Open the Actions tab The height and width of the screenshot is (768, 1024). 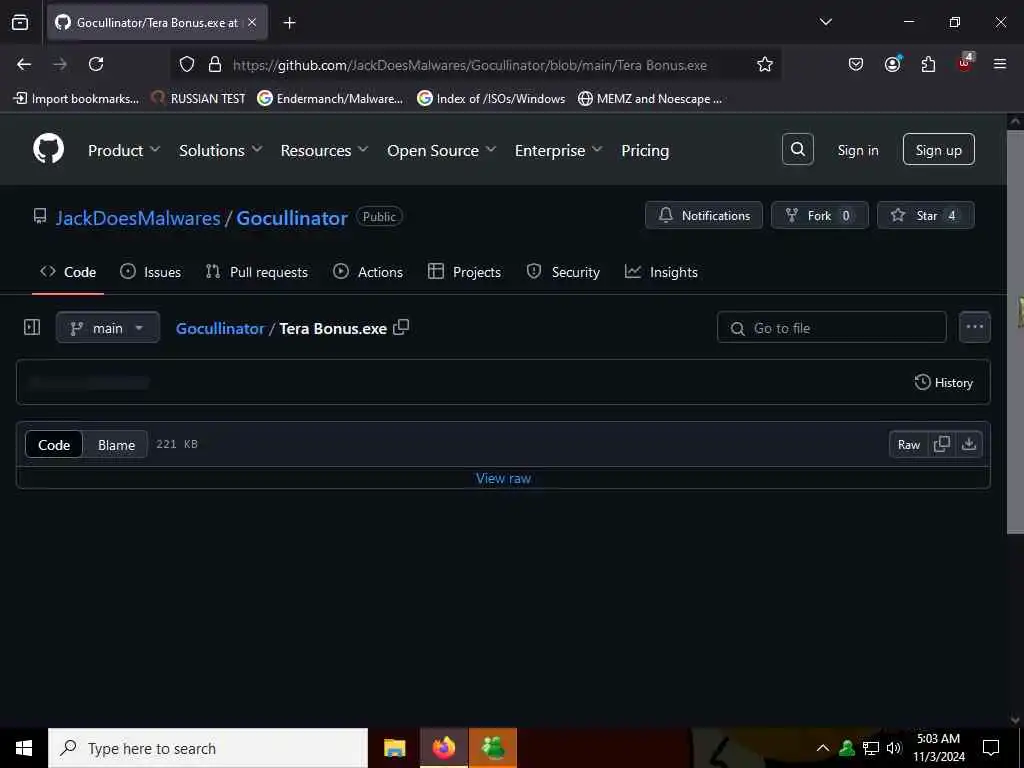coord(368,272)
